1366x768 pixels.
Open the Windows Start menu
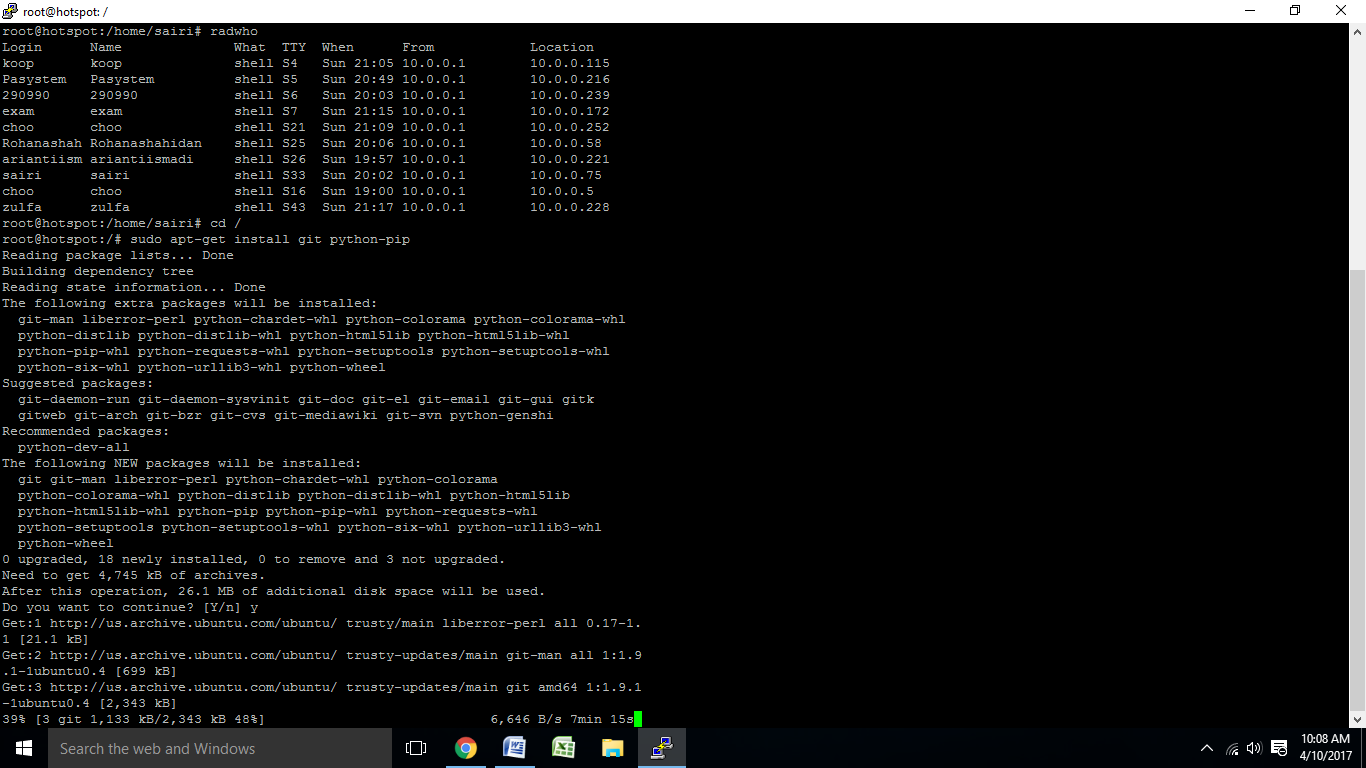(x=22, y=748)
